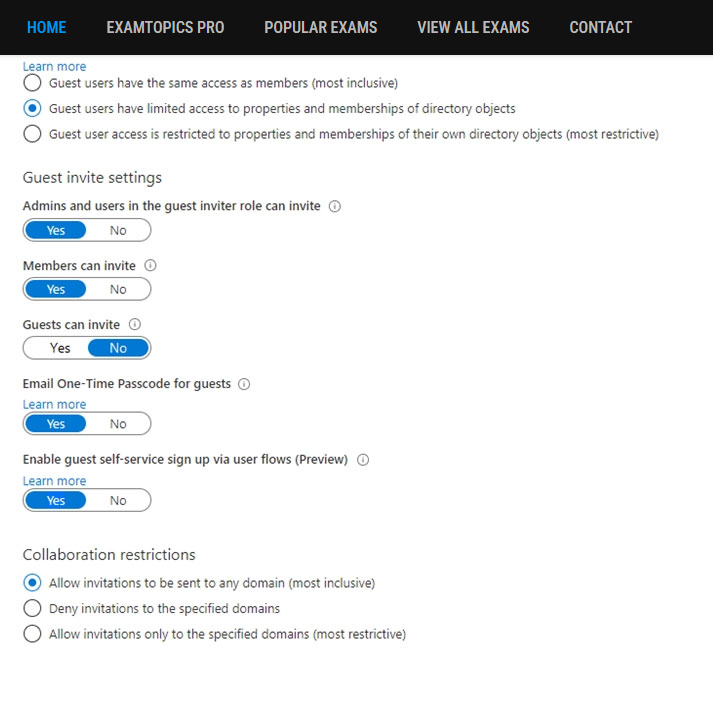The width and height of the screenshot is (713, 724).
Task: Disable guest self-service sign up via No
Action: (118, 501)
